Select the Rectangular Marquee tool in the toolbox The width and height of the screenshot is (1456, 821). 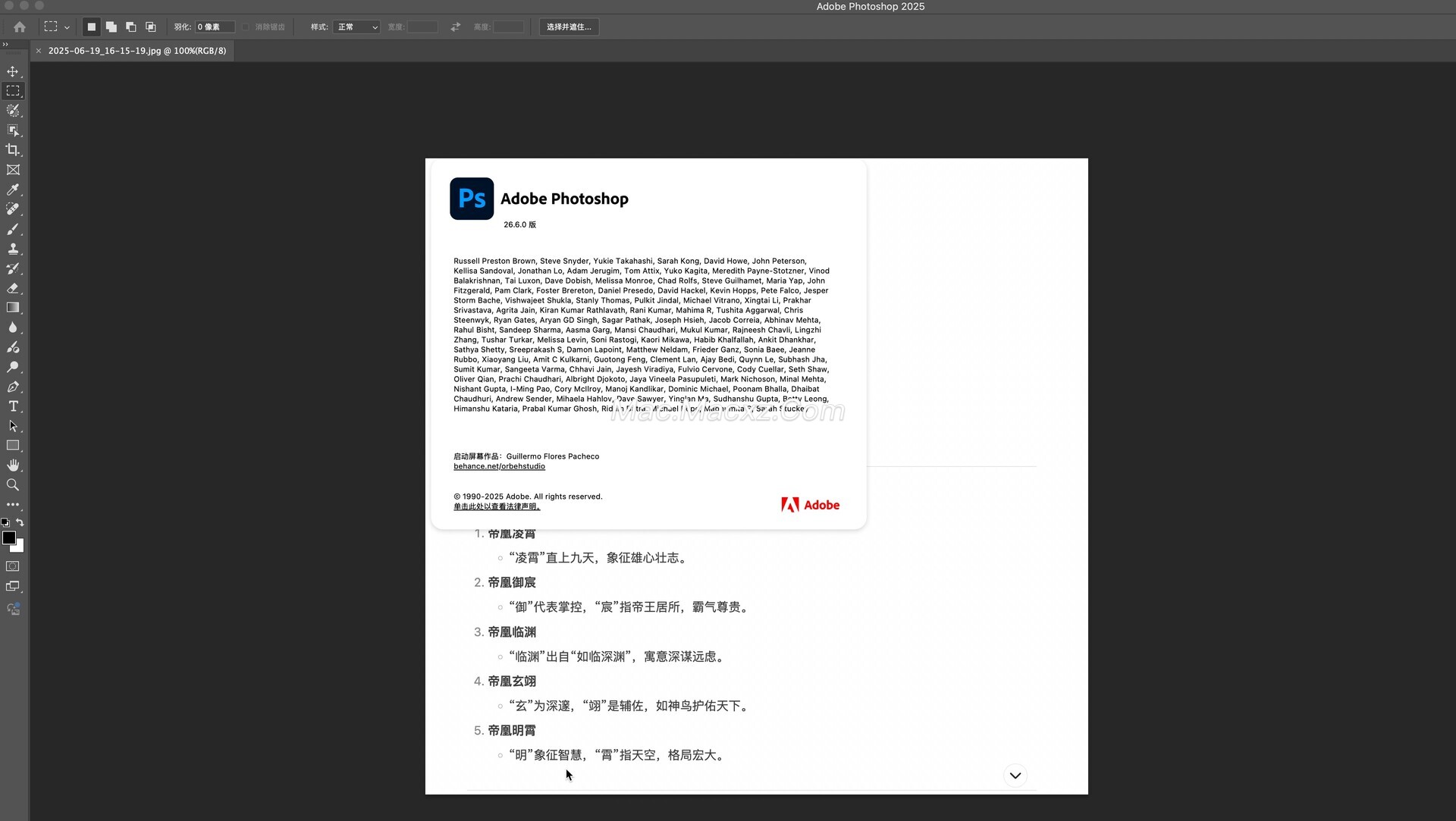13,91
